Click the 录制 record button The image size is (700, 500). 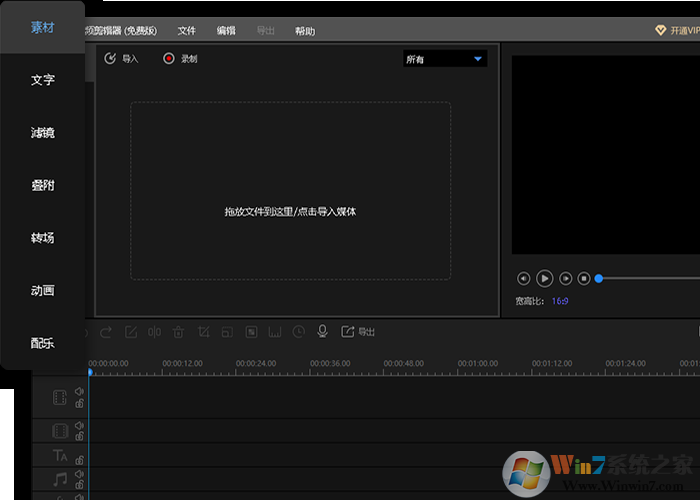180,59
